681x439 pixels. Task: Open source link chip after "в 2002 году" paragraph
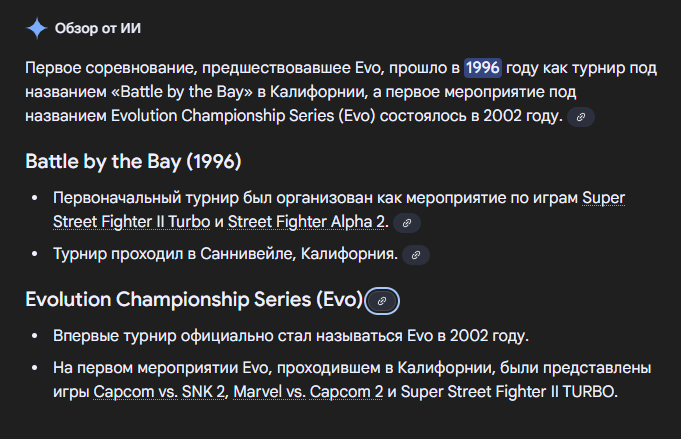tap(581, 118)
